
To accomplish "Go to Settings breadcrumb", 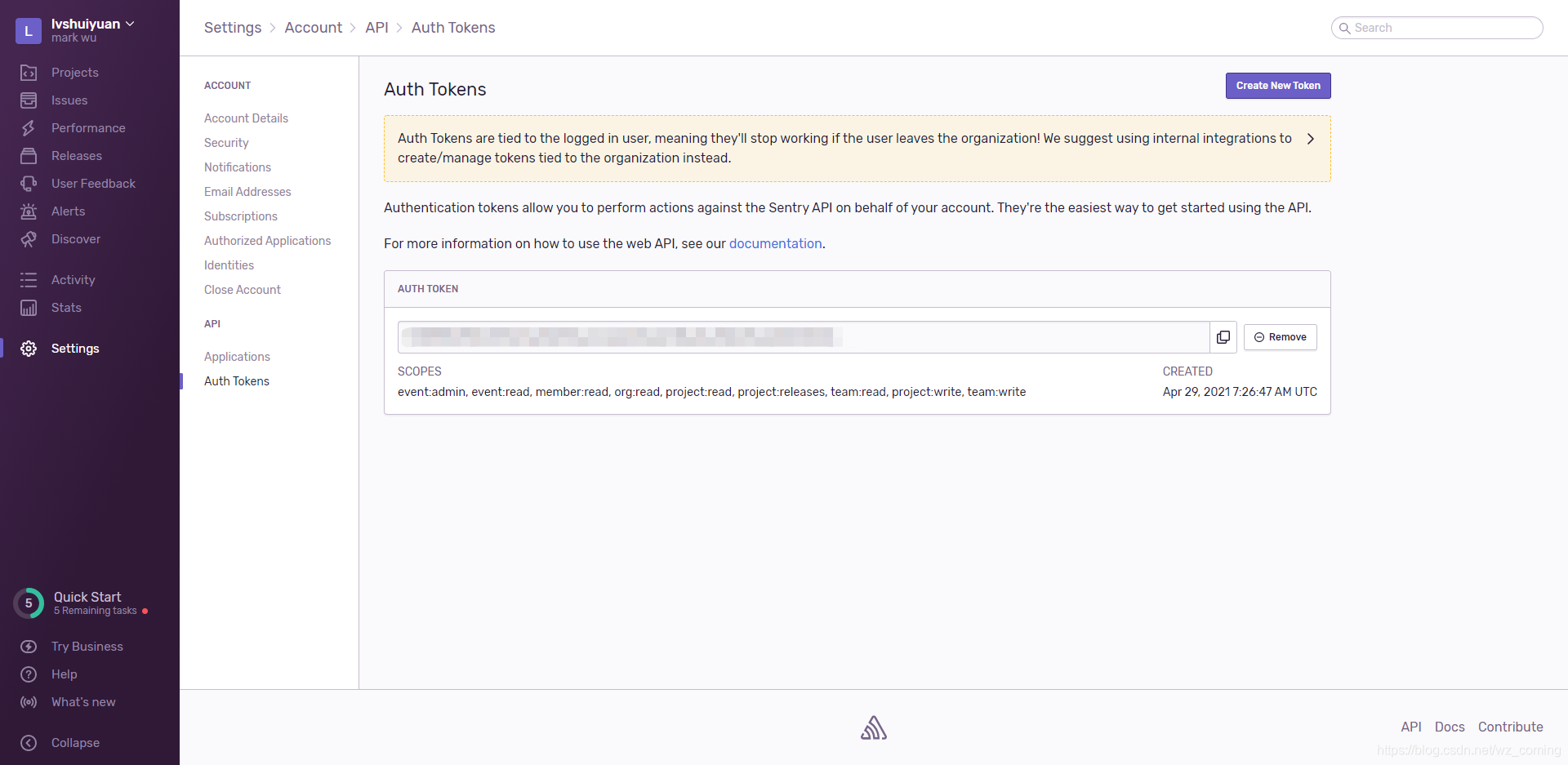I will pos(233,28).
